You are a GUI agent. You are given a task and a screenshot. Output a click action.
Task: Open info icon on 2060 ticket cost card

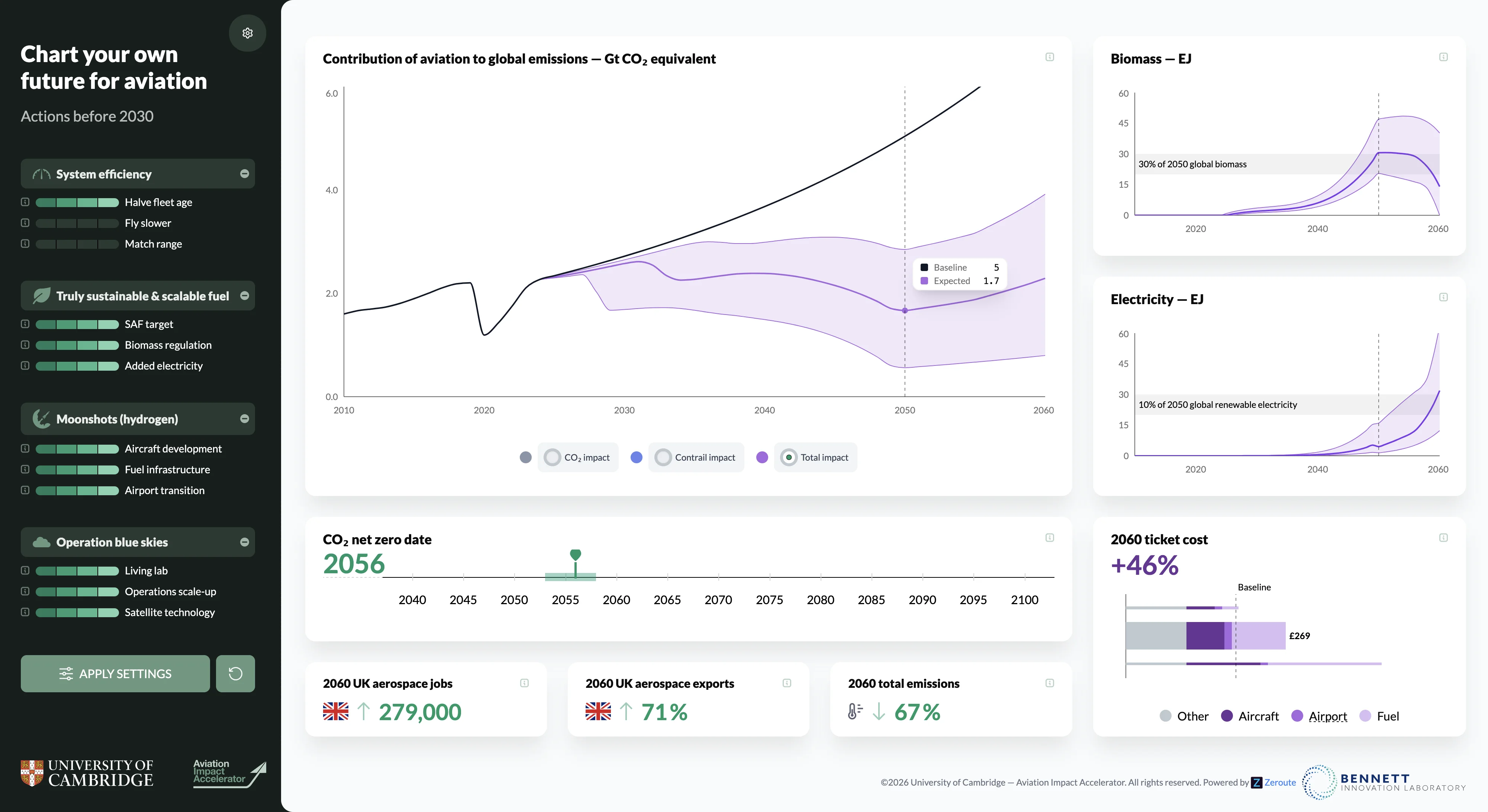[1443, 538]
